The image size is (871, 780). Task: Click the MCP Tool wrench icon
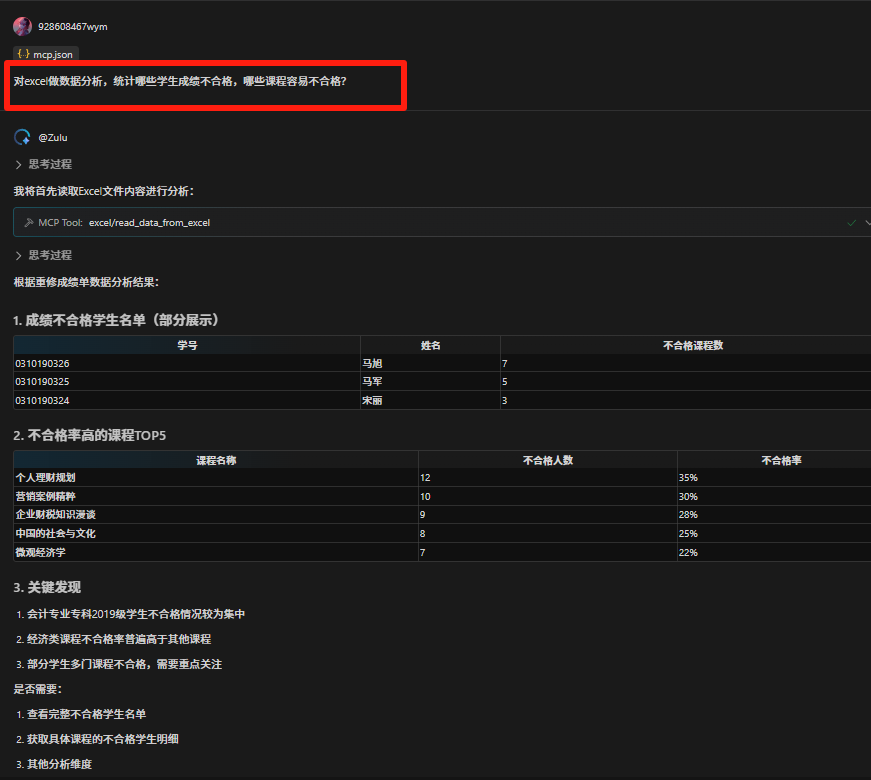pos(31,223)
